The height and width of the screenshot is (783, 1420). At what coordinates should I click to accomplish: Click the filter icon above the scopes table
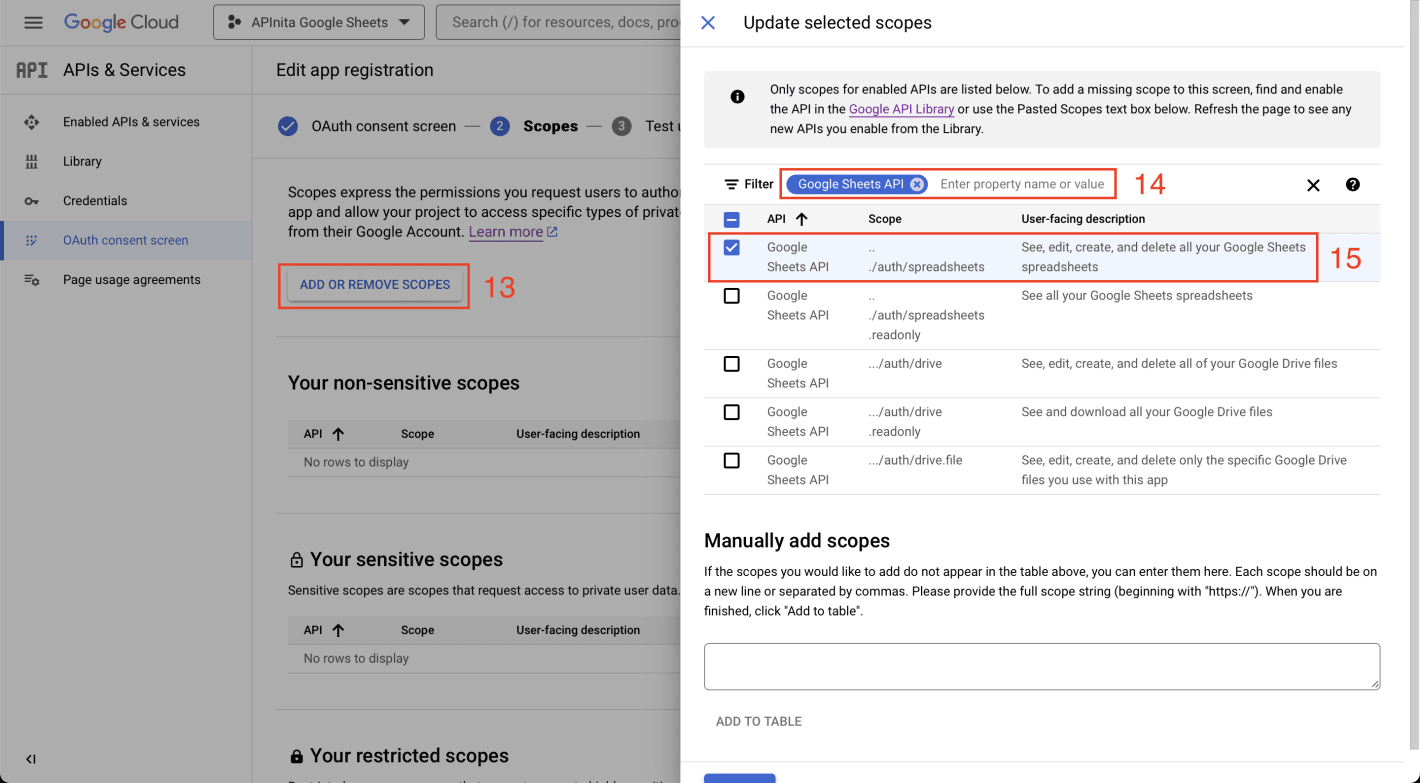tap(730, 184)
